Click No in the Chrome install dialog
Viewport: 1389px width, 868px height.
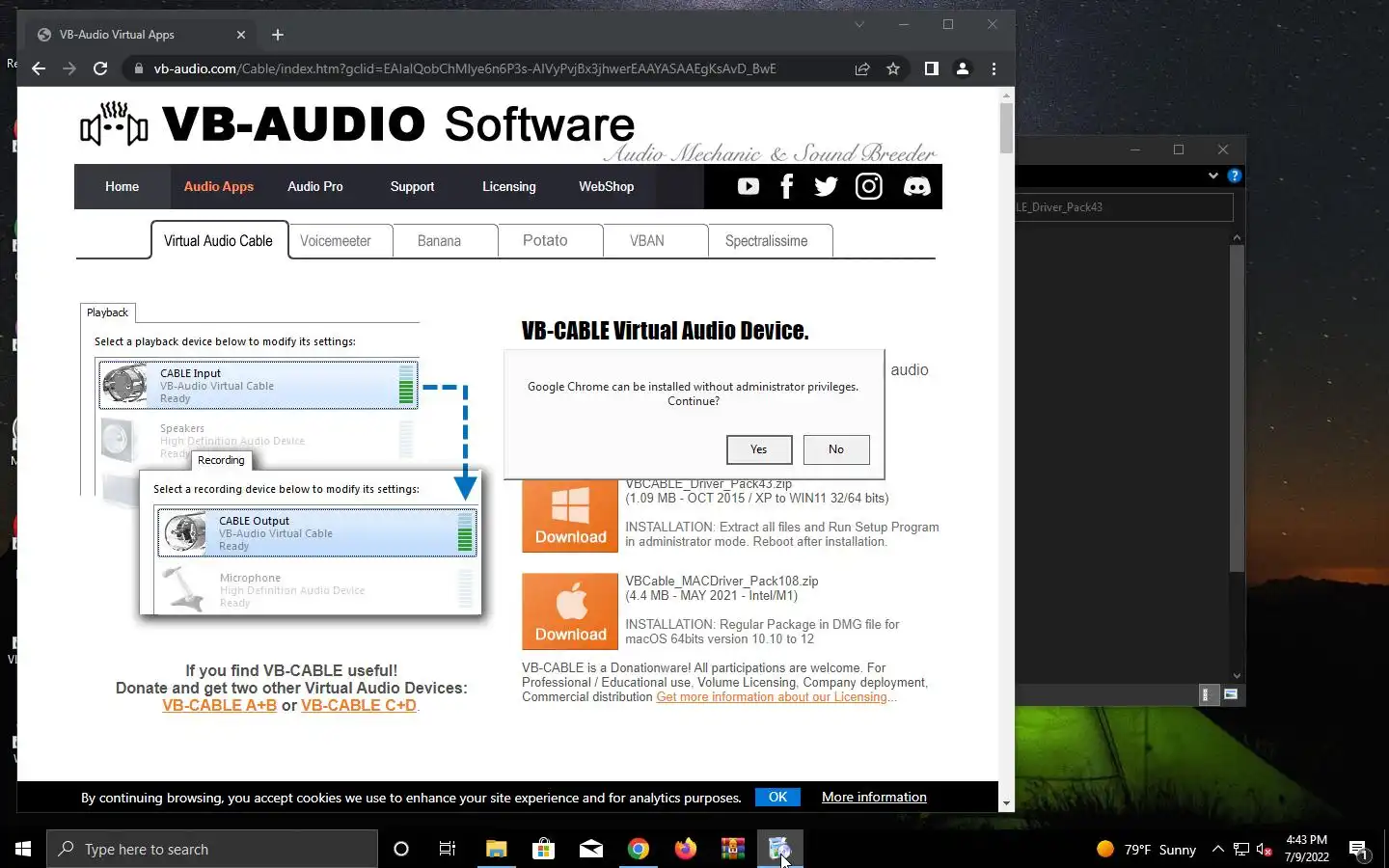(x=836, y=449)
